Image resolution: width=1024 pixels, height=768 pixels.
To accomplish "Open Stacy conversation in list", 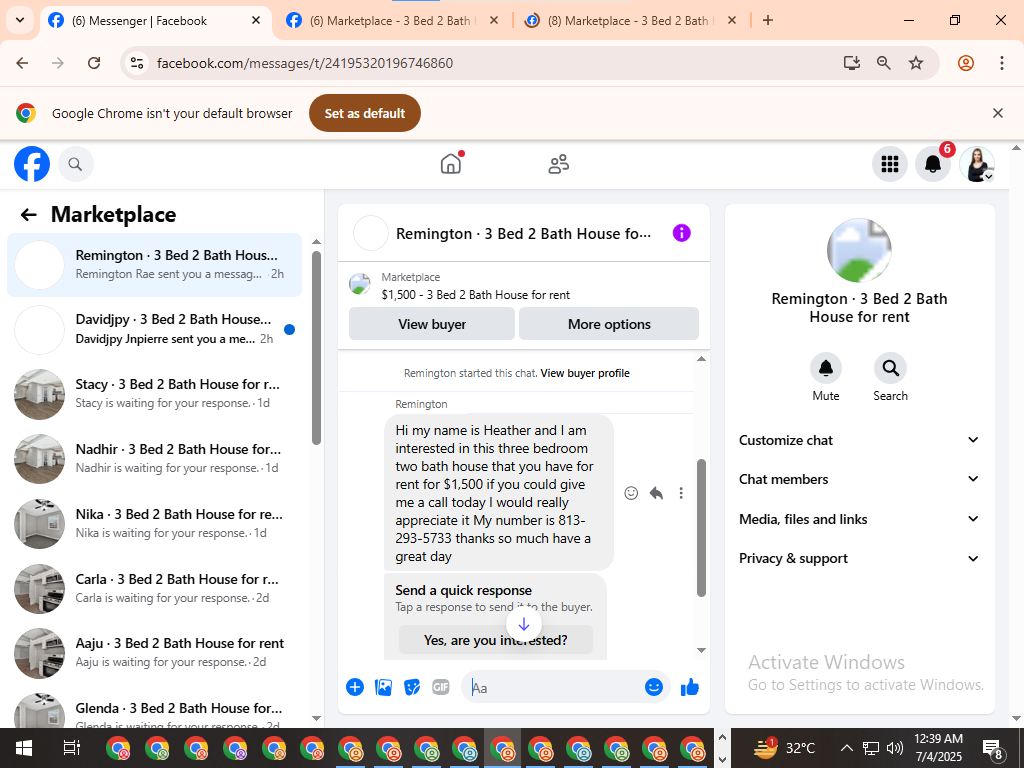I will click(155, 394).
